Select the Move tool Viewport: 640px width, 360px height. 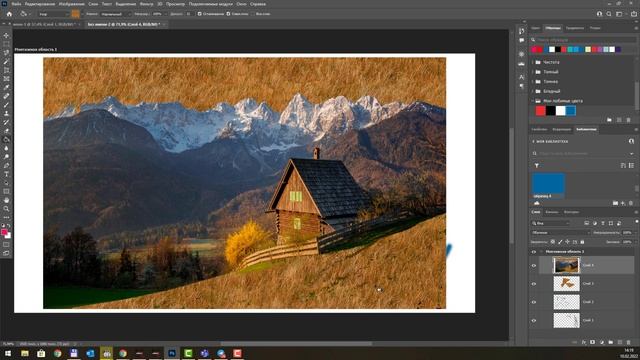(6, 36)
